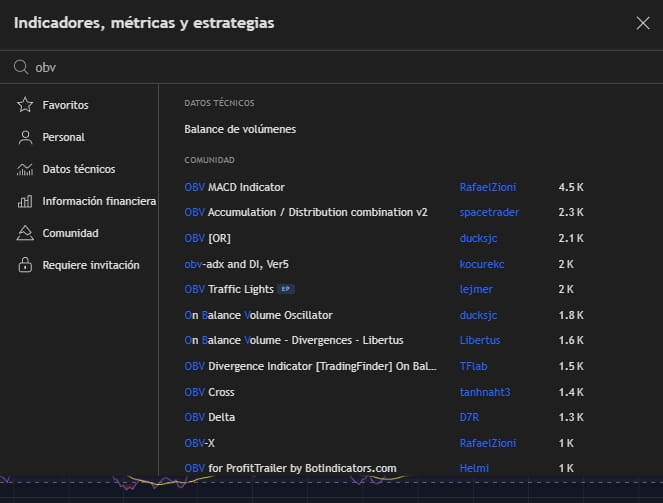Open the Requiere invitación category
The height and width of the screenshot is (503, 663).
point(91,265)
